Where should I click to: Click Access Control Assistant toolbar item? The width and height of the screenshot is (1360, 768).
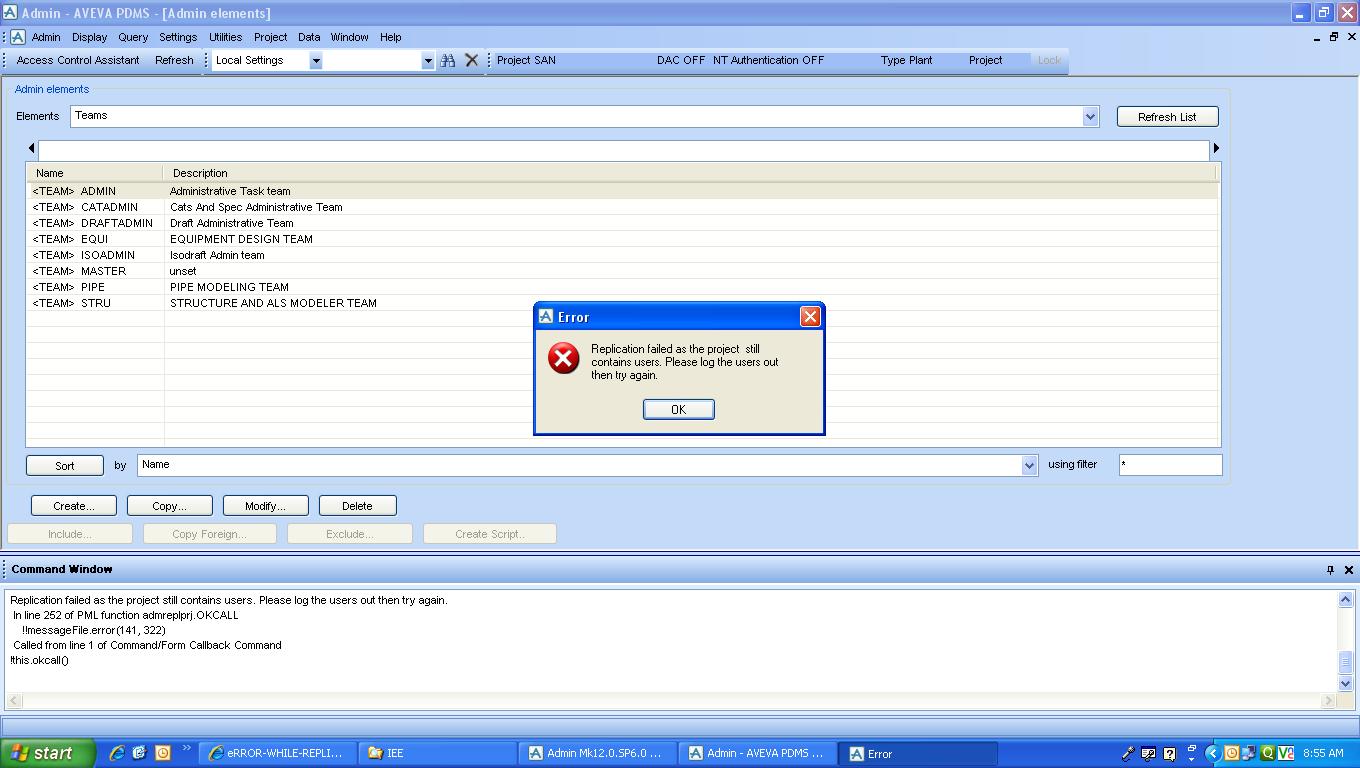click(78, 60)
